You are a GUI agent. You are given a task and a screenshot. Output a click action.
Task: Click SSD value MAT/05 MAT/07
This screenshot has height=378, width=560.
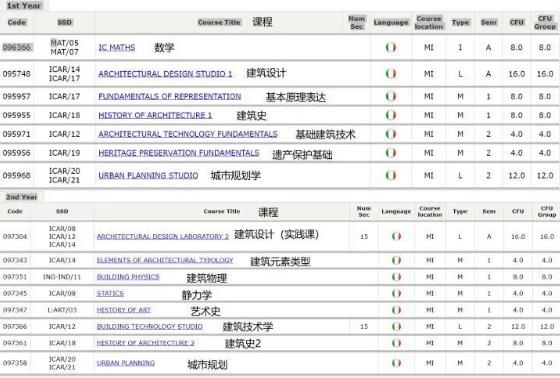[x=64, y=48]
